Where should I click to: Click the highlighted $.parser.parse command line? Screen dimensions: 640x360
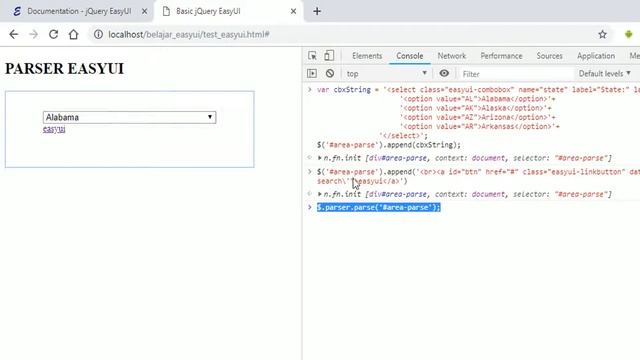click(x=379, y=207)
